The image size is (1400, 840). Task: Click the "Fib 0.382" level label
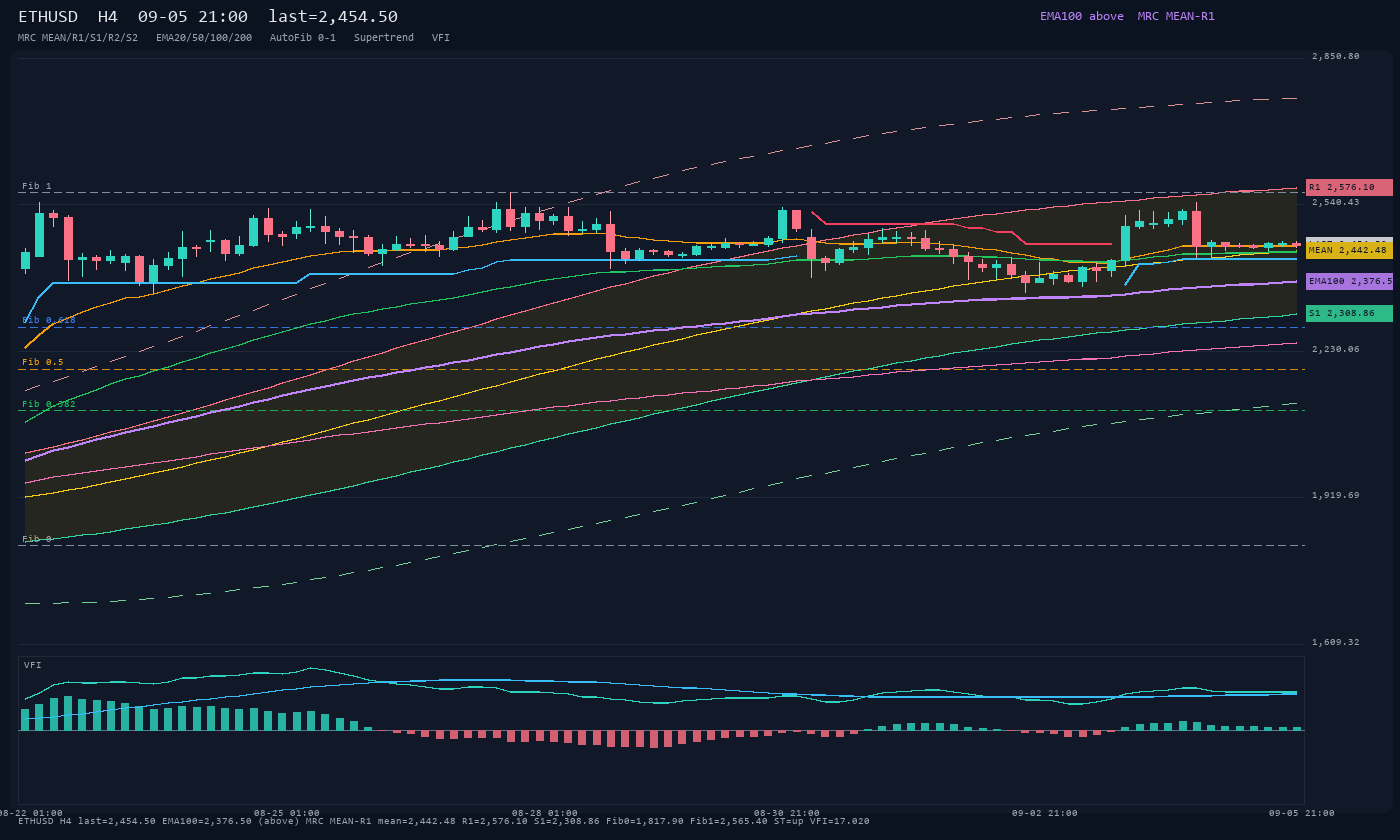click(49, 404)
